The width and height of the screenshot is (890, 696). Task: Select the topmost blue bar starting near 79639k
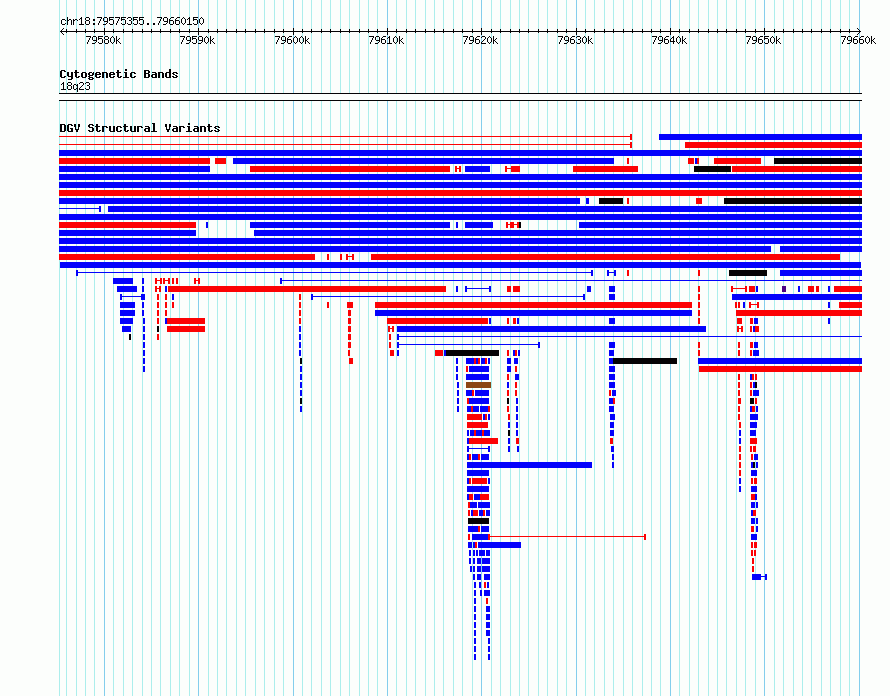tap(761, 137)
